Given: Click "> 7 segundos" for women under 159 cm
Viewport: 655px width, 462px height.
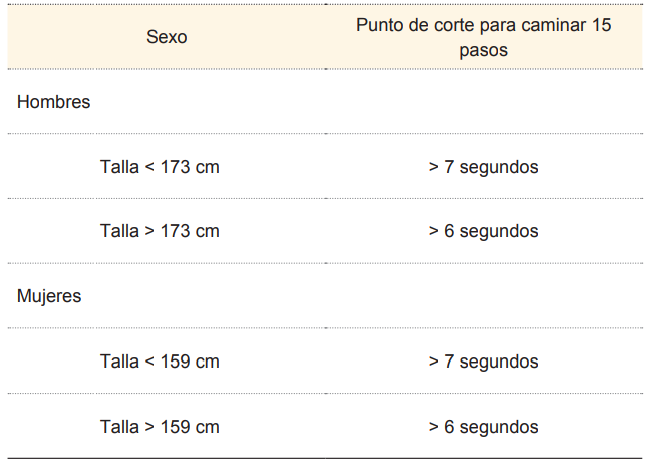Looking at the screenshot, I should tap(483, 361).
